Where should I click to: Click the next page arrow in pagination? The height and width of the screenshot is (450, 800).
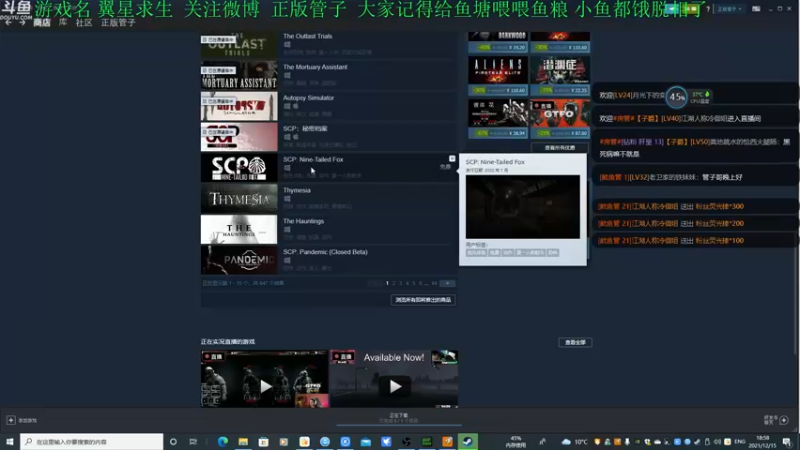click(447, 283)
